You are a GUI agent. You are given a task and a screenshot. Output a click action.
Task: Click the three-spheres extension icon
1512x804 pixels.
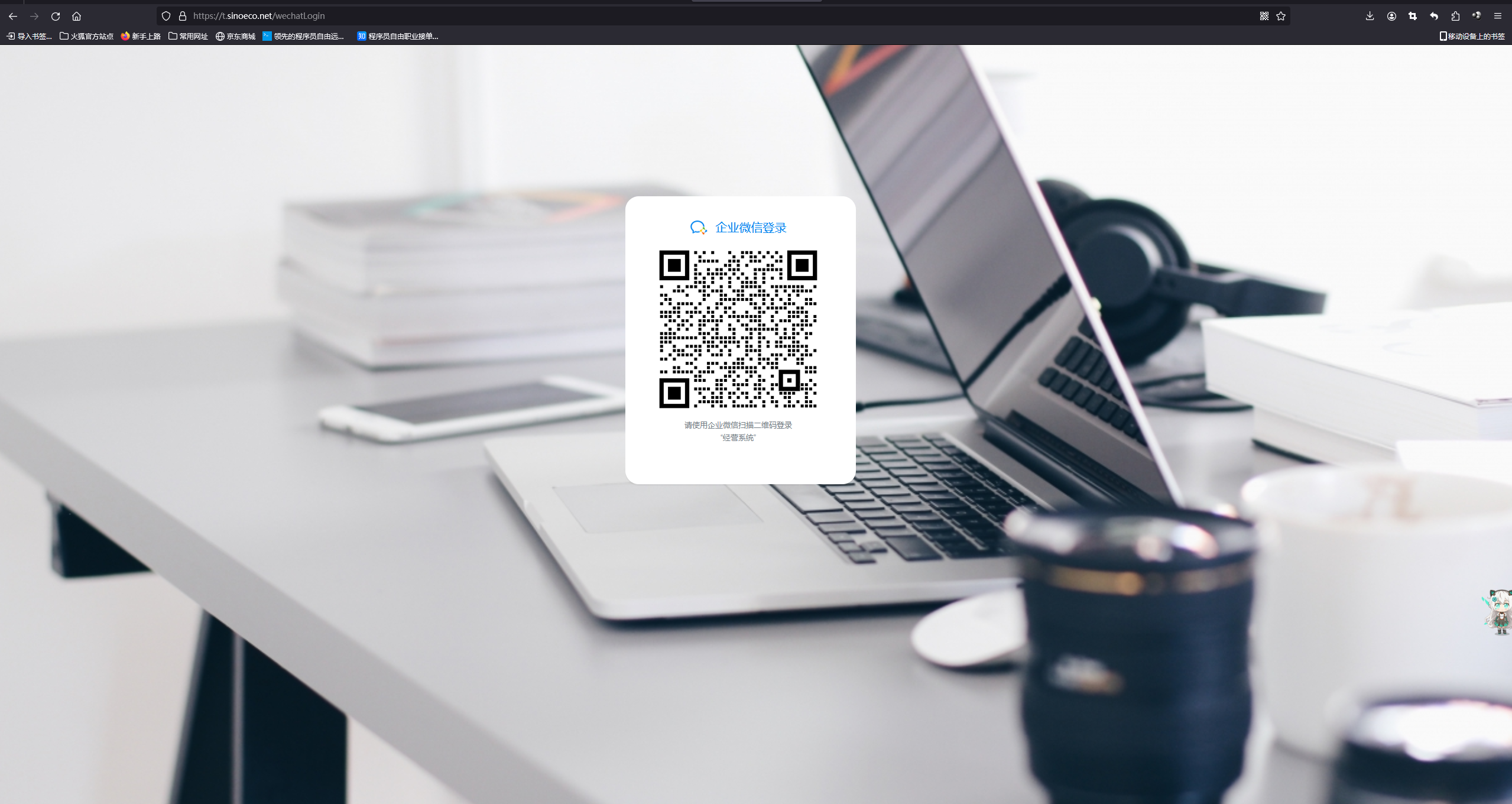[x=1477, y=16]
